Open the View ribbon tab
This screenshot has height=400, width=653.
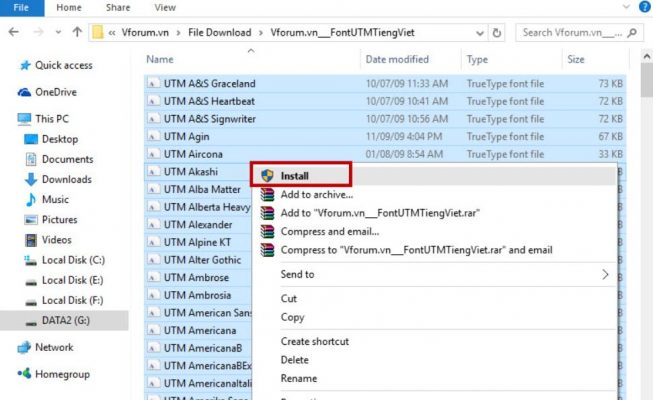[165, 8]
